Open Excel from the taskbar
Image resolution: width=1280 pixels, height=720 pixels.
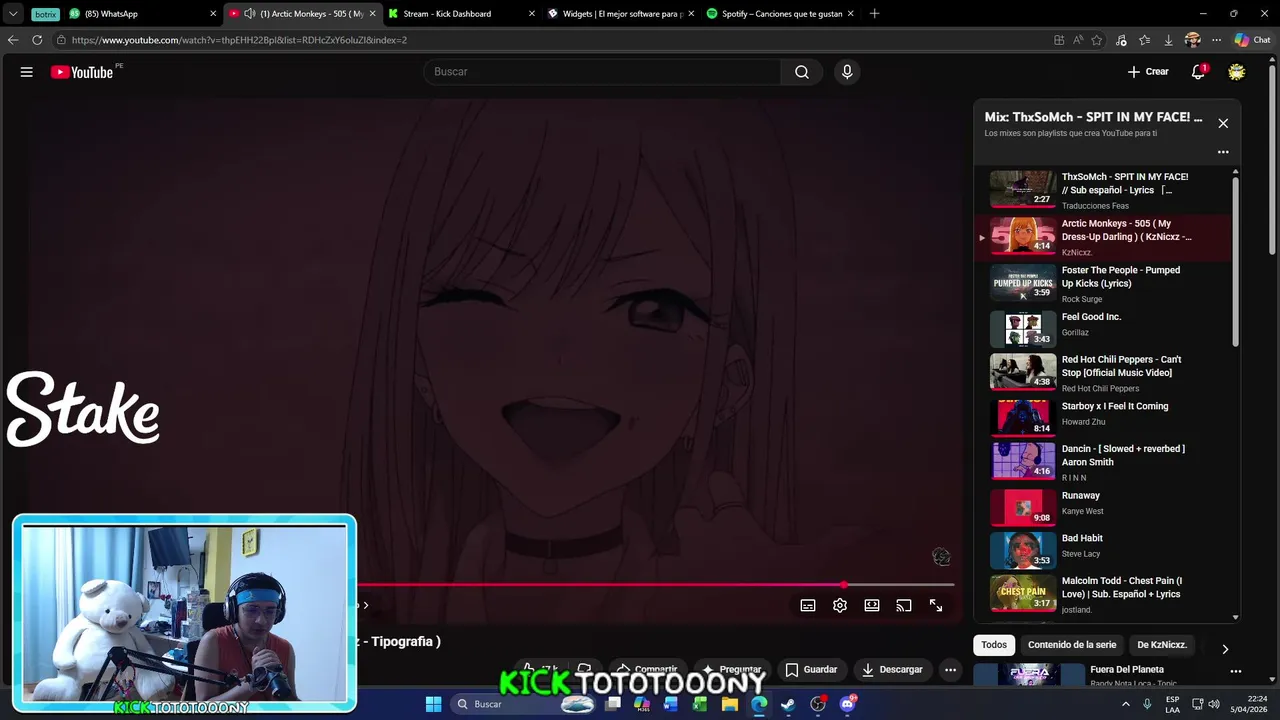point(700,704)
